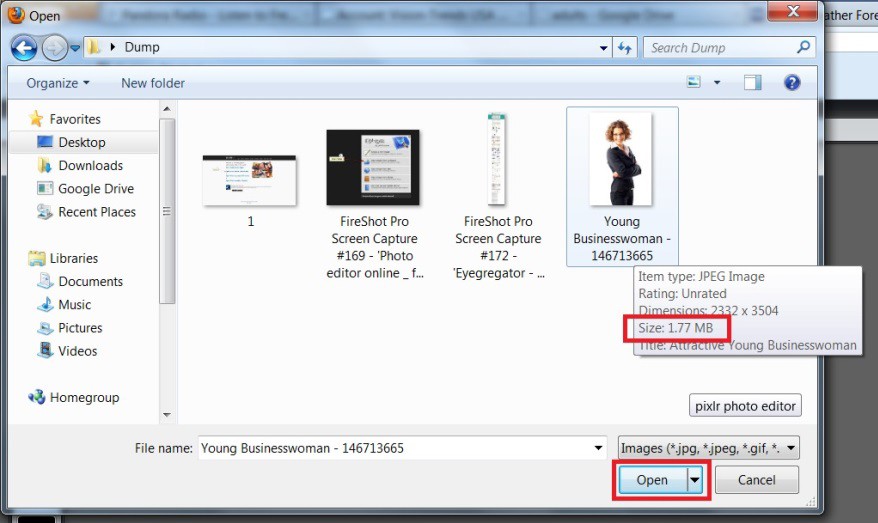Click the search magnifier icon
The height and width of the screenshot is (523, 878).
point(803,47)
